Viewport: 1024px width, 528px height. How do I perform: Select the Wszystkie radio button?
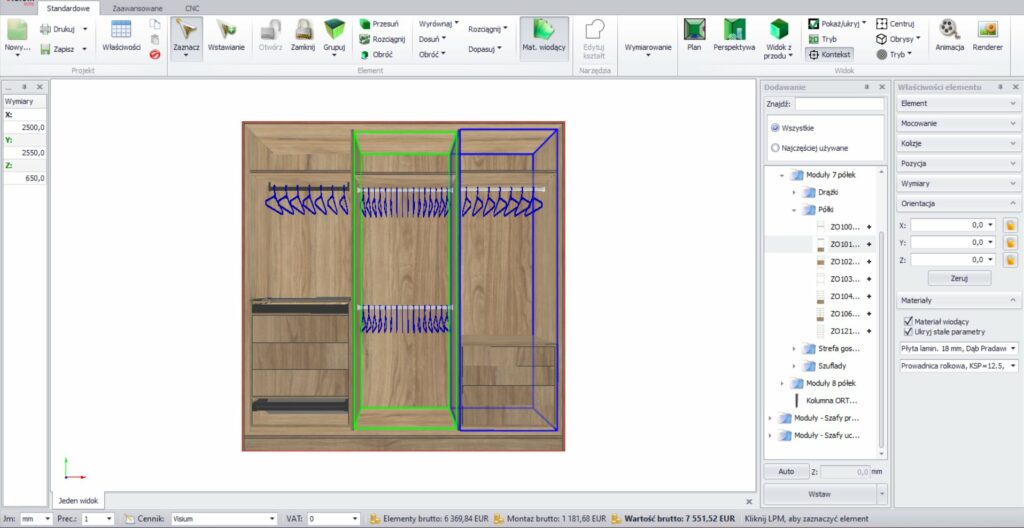pyautogui.click(x=775, y=128)
